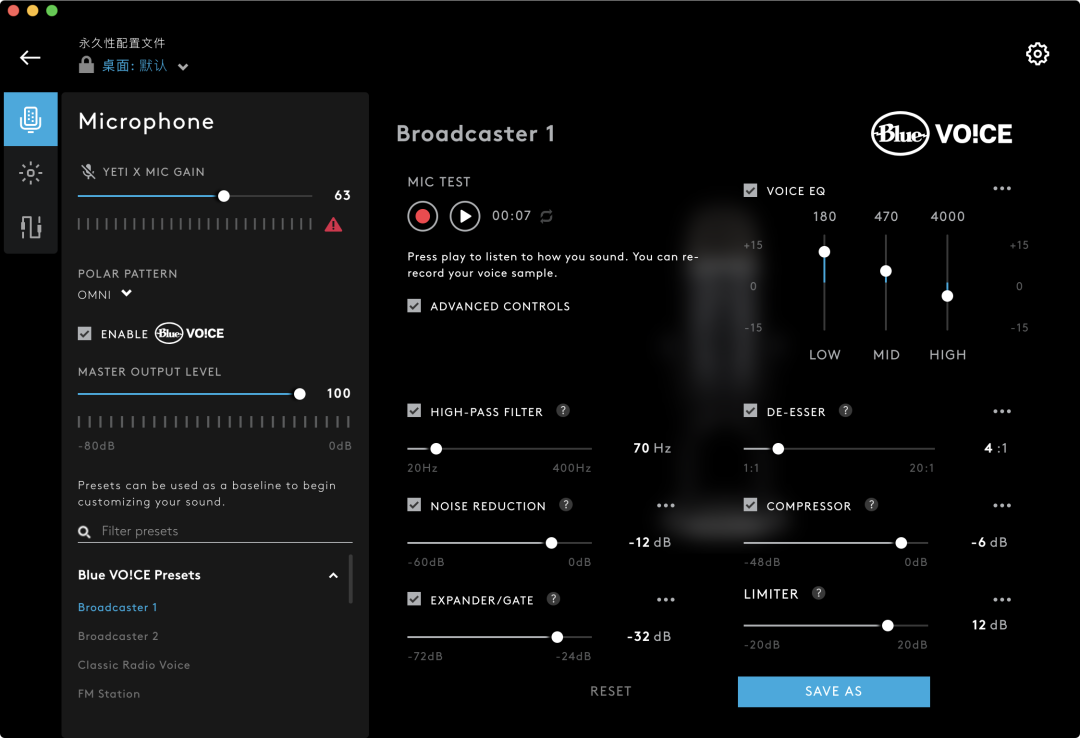Open the Lighting tab with sun icon
1080x738 pixels.
click(x=30, y=173)
